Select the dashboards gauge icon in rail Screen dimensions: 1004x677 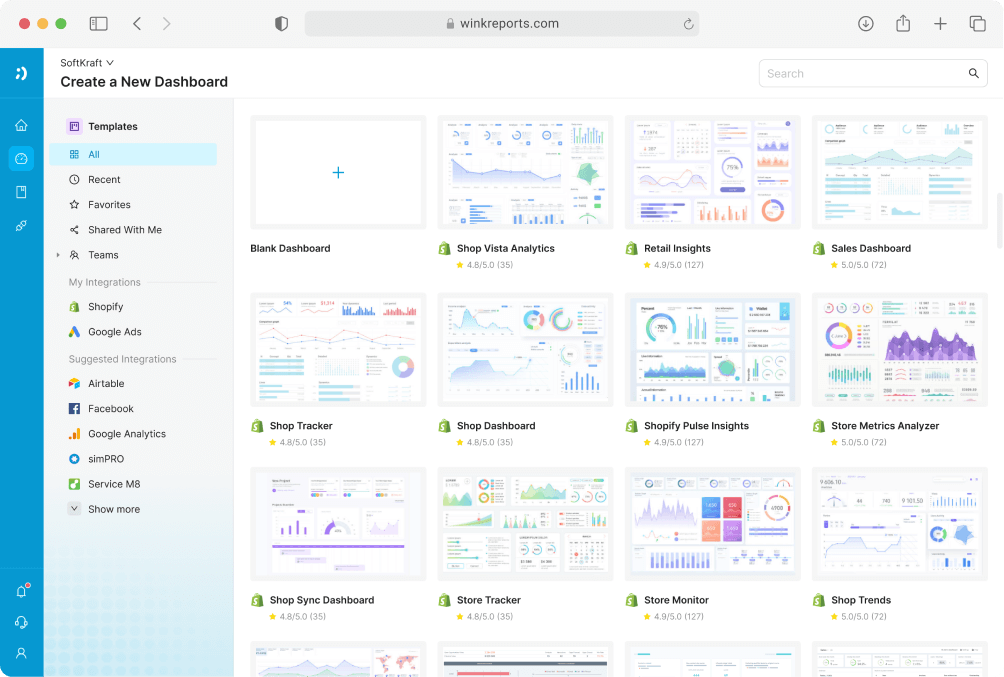tap(21, 158)
